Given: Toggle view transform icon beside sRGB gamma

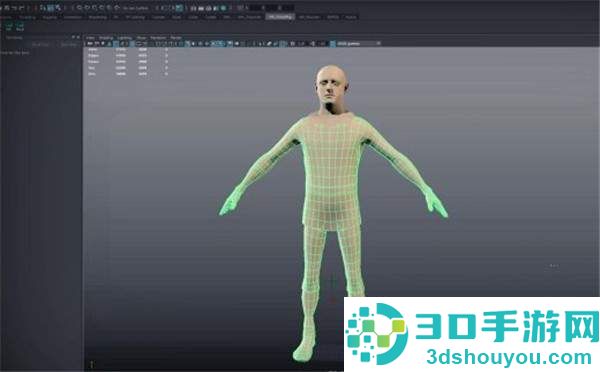Looking at the screenshot, I should click(x=333, y=44).
